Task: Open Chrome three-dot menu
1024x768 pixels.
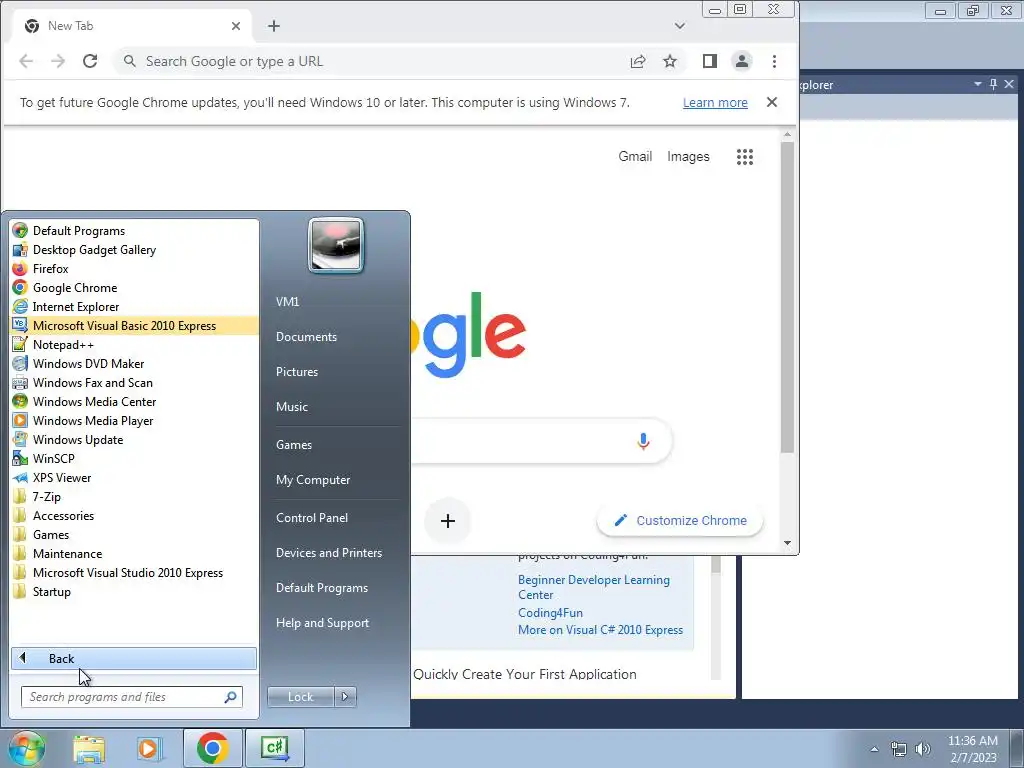Action: point(774,61)
